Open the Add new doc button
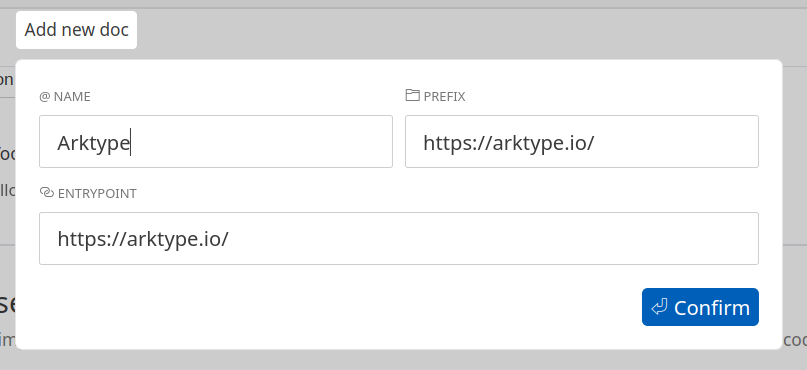This screenshot has width=807, height=370. (x=76, y=30)
